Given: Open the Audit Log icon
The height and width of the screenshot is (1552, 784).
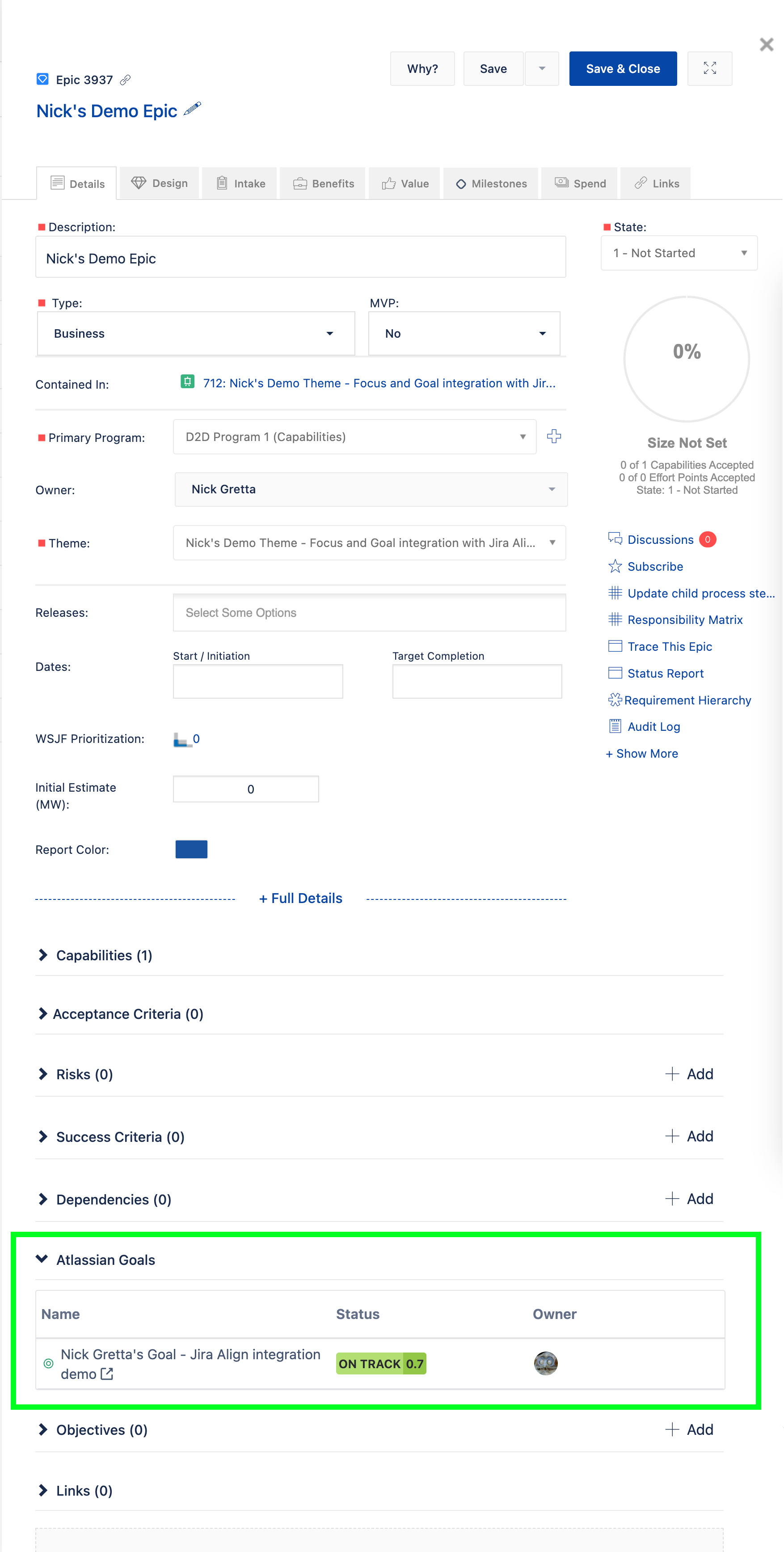Looking at the screenshot, I should [615, 726].
